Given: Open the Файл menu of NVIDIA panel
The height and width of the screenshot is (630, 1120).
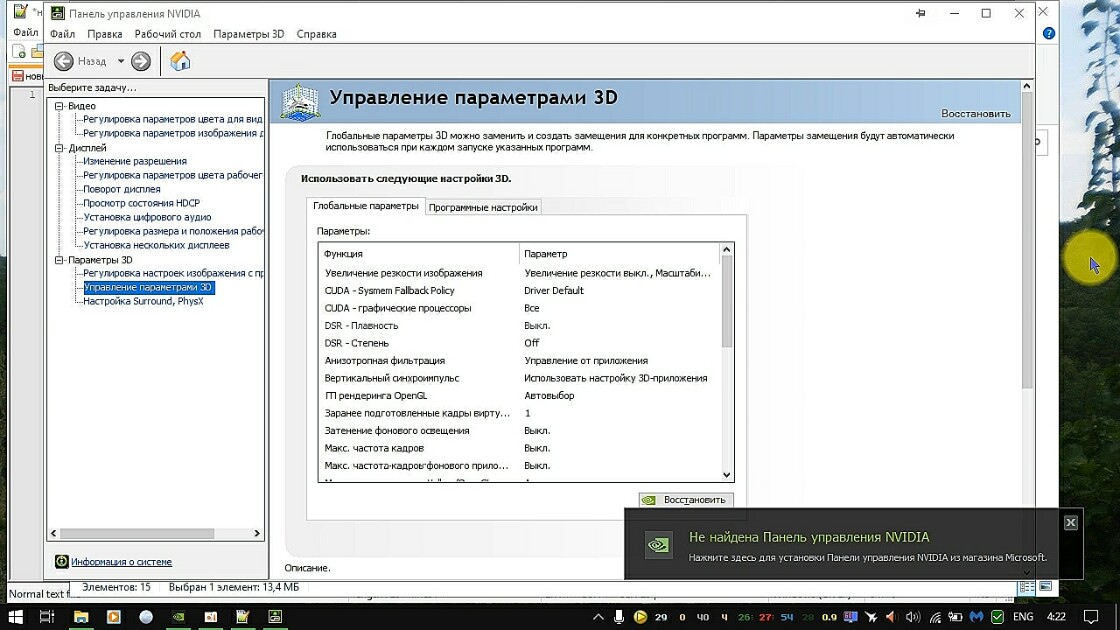Looking at the screenshot, I should 62,34.
